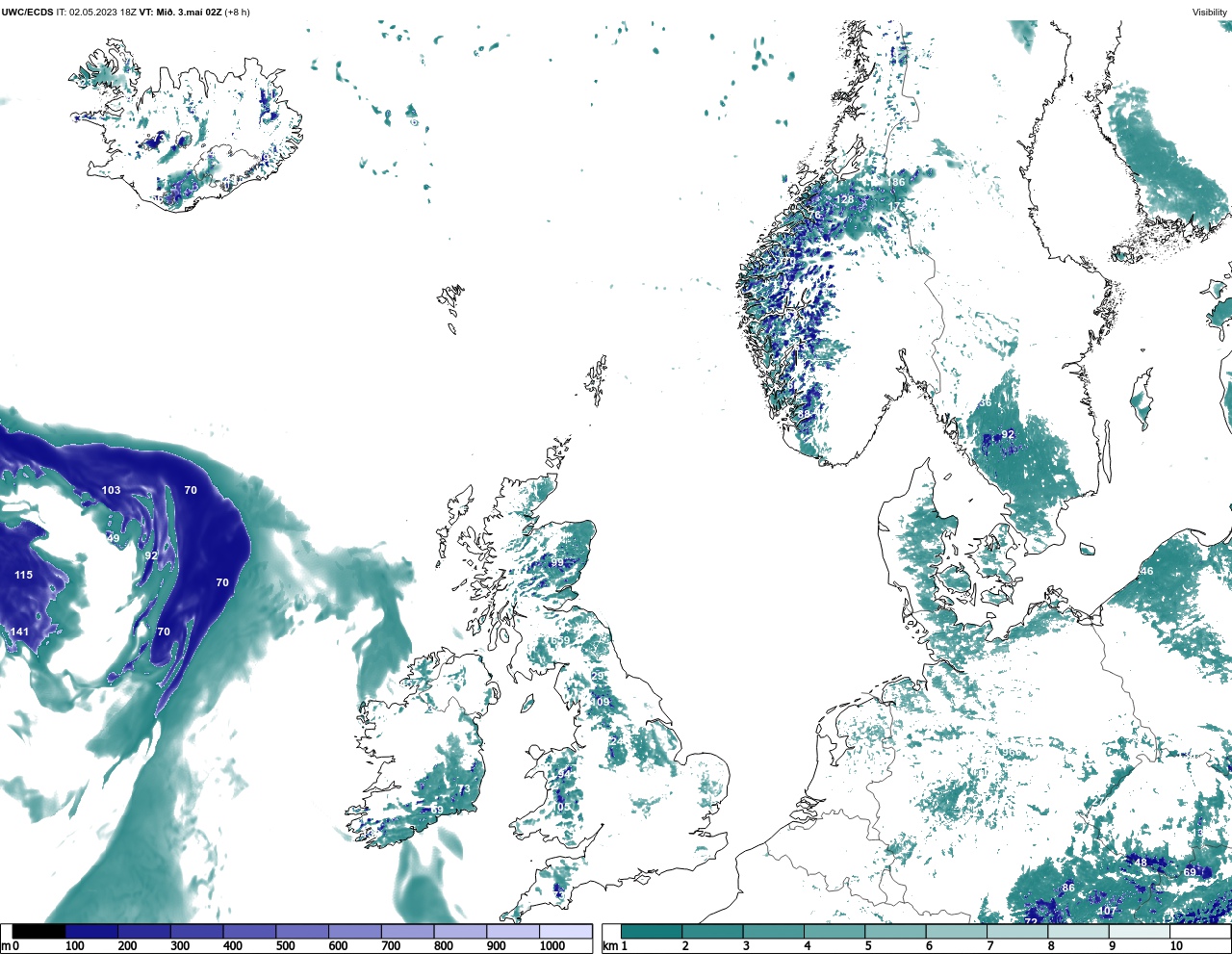Select the 4–5 km legend swatch

[834, 932]
